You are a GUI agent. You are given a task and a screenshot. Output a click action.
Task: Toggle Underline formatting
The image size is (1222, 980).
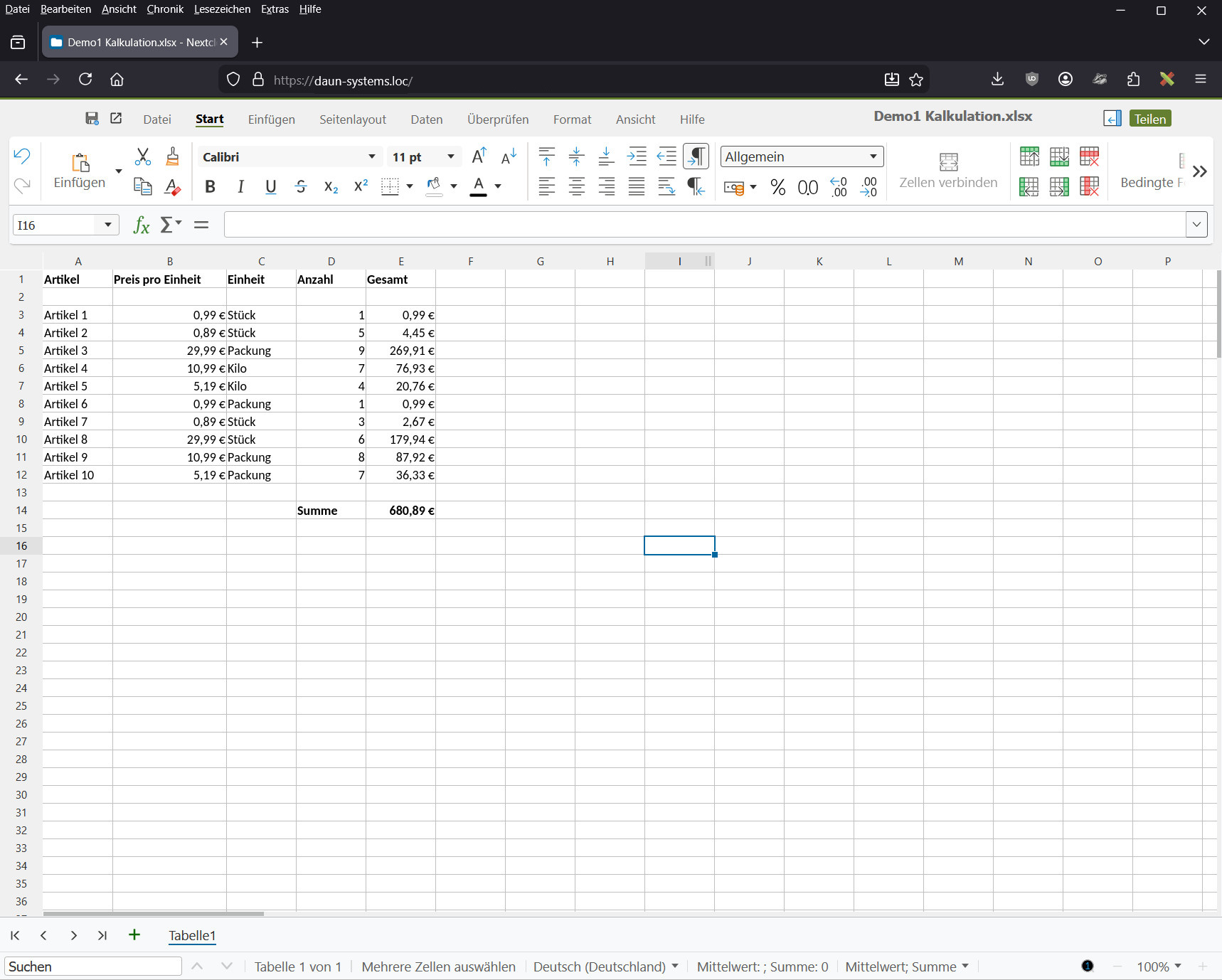coord(270,186)
